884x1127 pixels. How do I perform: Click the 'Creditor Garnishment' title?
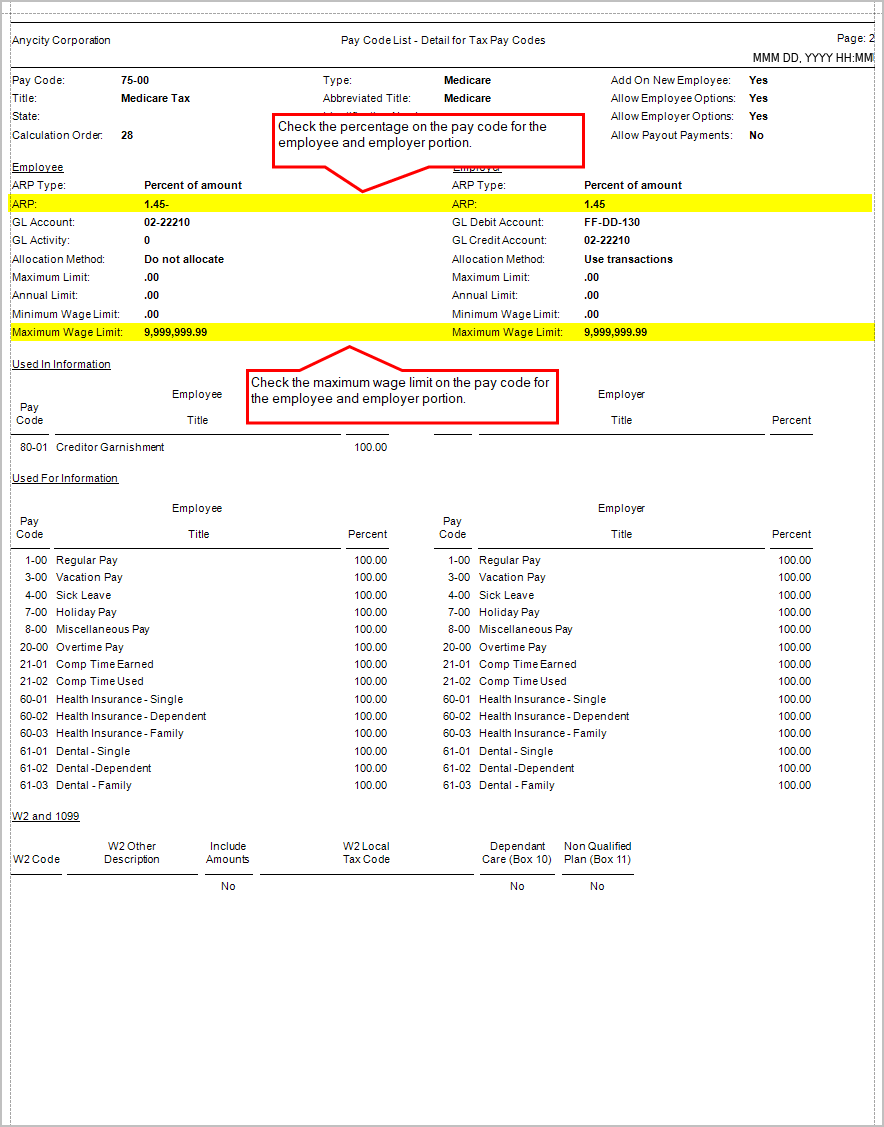pos(110,447)
